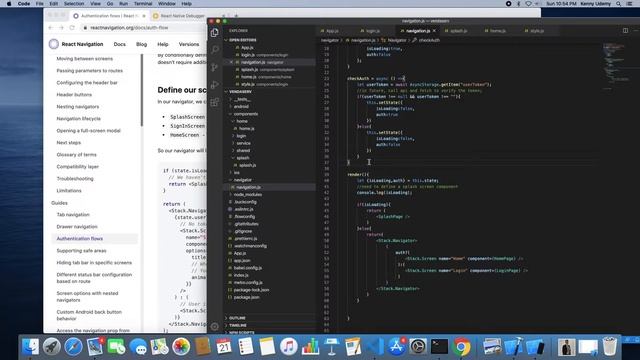Screen dimensions: 640x360
Task: Expand the shared folder
Action: point(243,151)
